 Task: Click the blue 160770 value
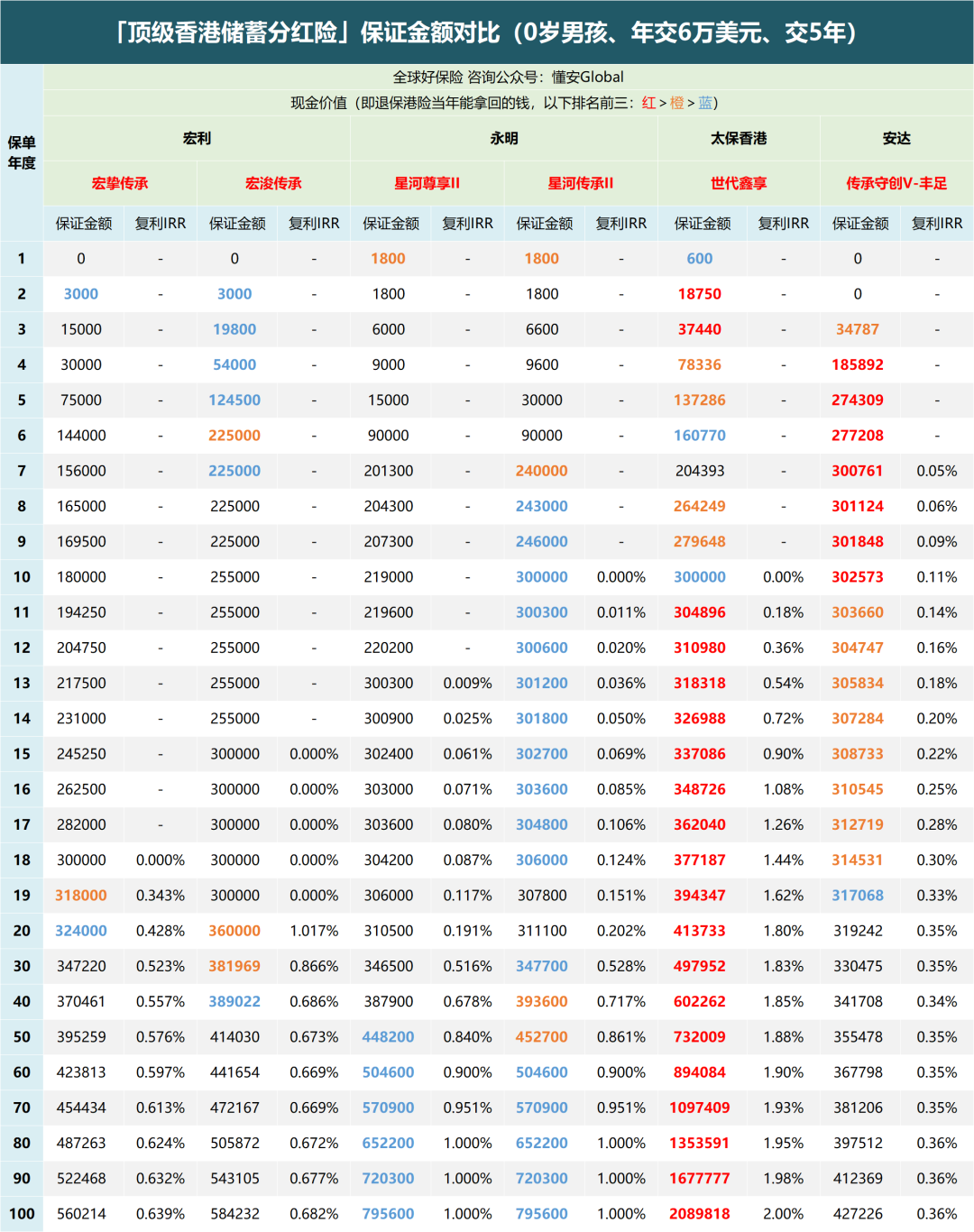[700, 436]
